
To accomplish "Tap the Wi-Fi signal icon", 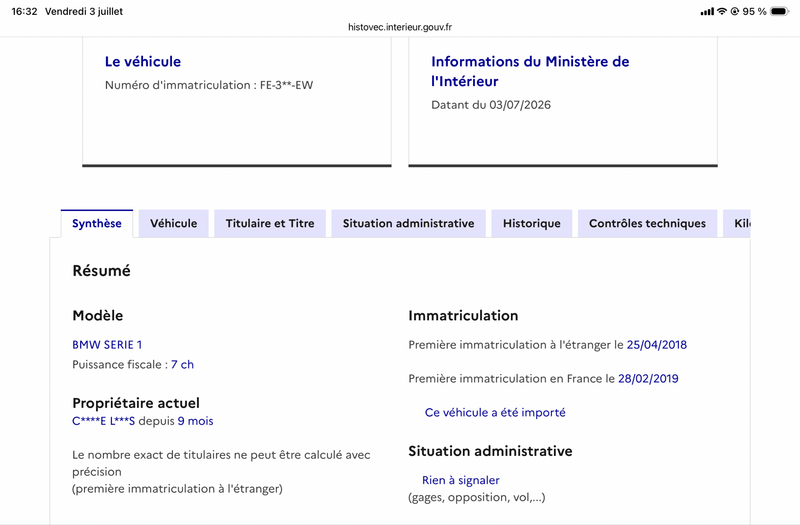I will click(721, 11).
